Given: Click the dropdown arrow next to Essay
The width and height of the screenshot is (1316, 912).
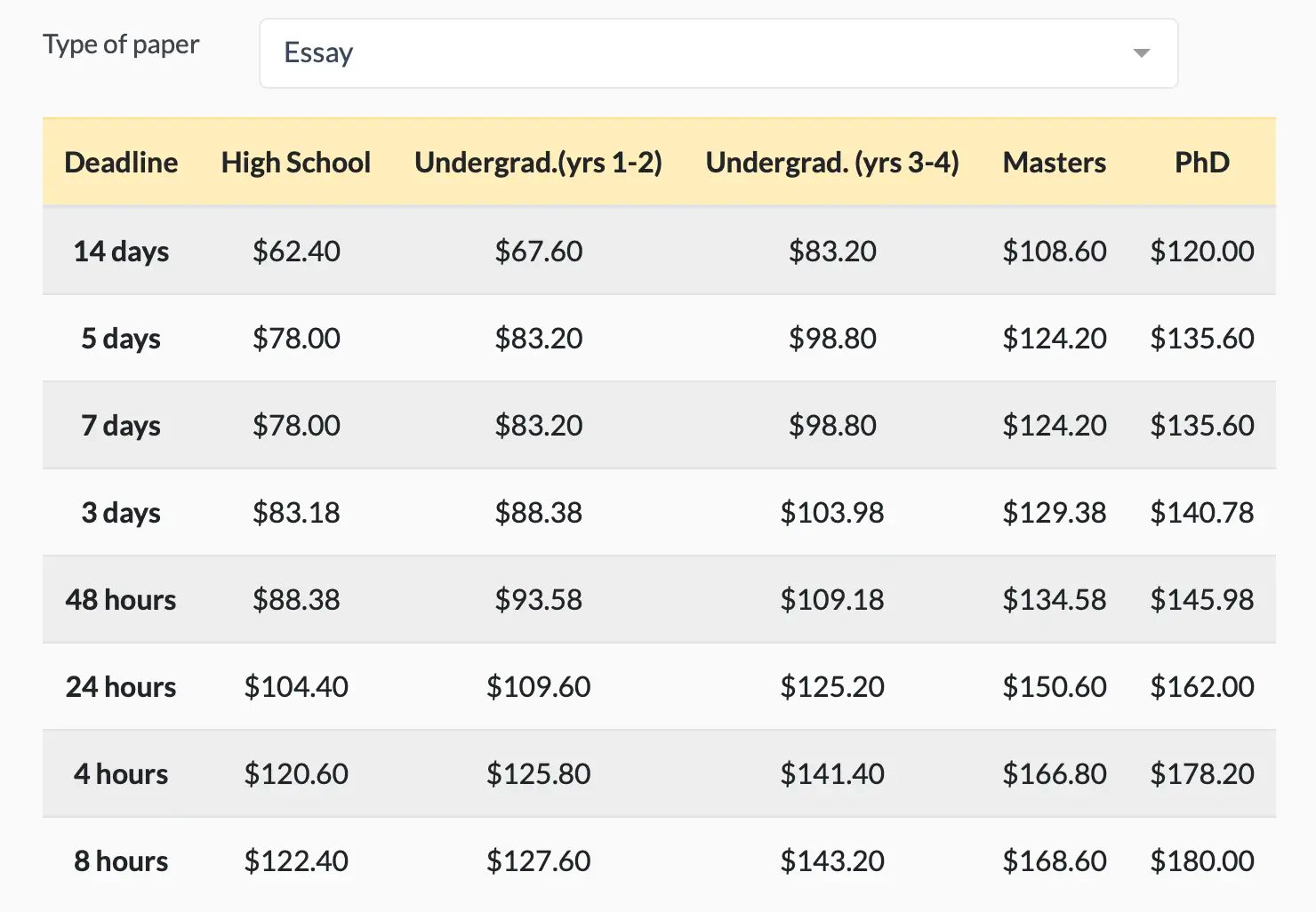Looking at the screenshot, I should (1141, 53).
